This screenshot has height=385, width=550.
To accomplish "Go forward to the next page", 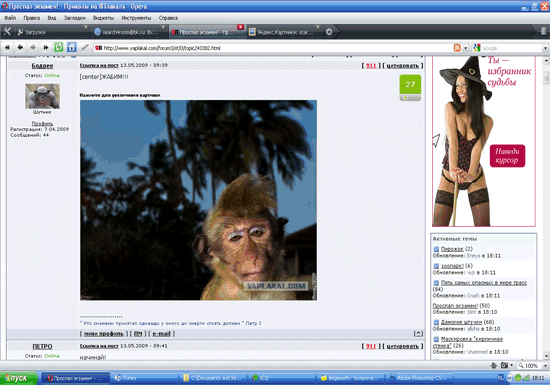I will [x=33, y=47].
